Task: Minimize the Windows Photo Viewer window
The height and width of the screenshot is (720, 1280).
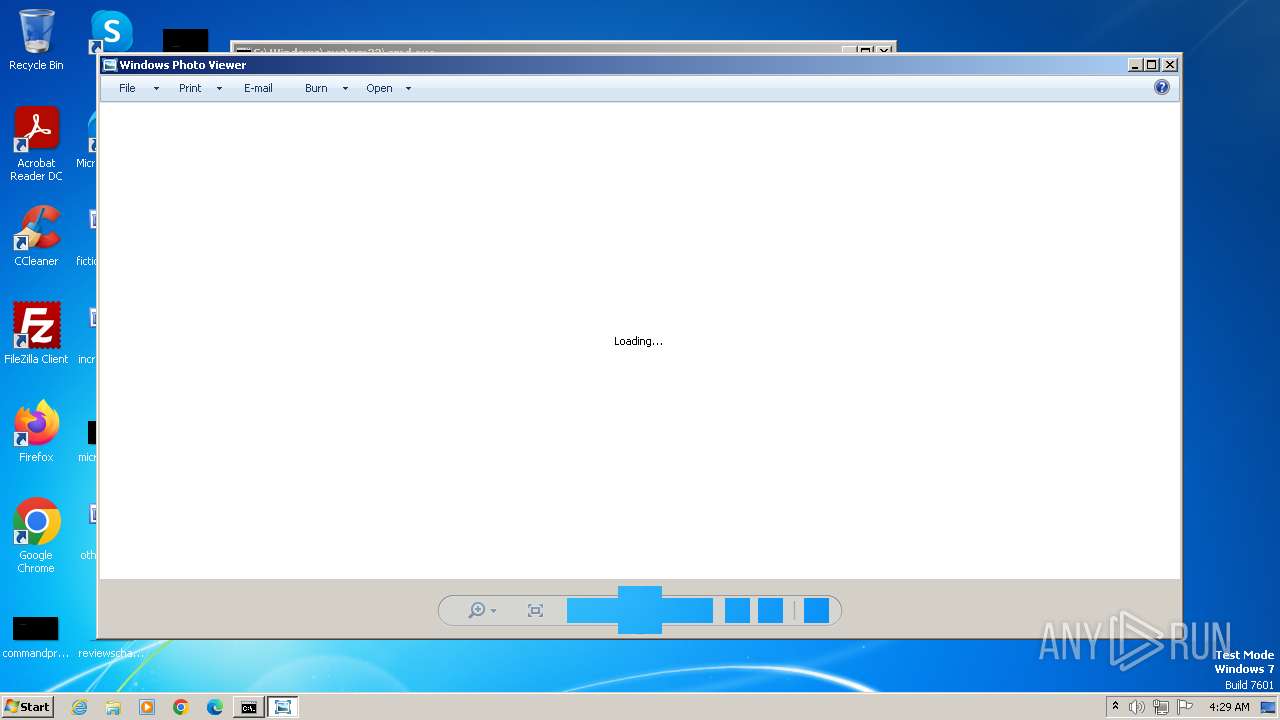Action: coord(1135,65)
